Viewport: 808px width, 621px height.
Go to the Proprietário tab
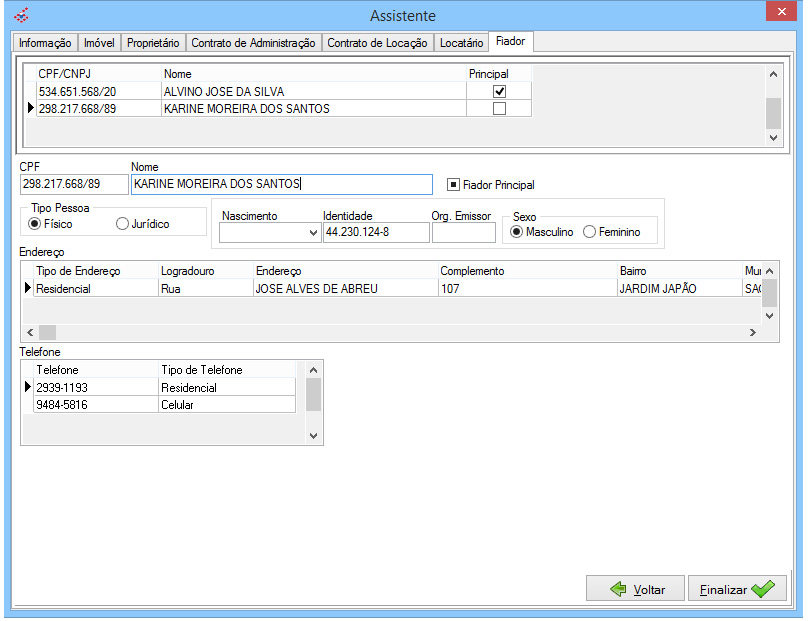click(153, 43)
